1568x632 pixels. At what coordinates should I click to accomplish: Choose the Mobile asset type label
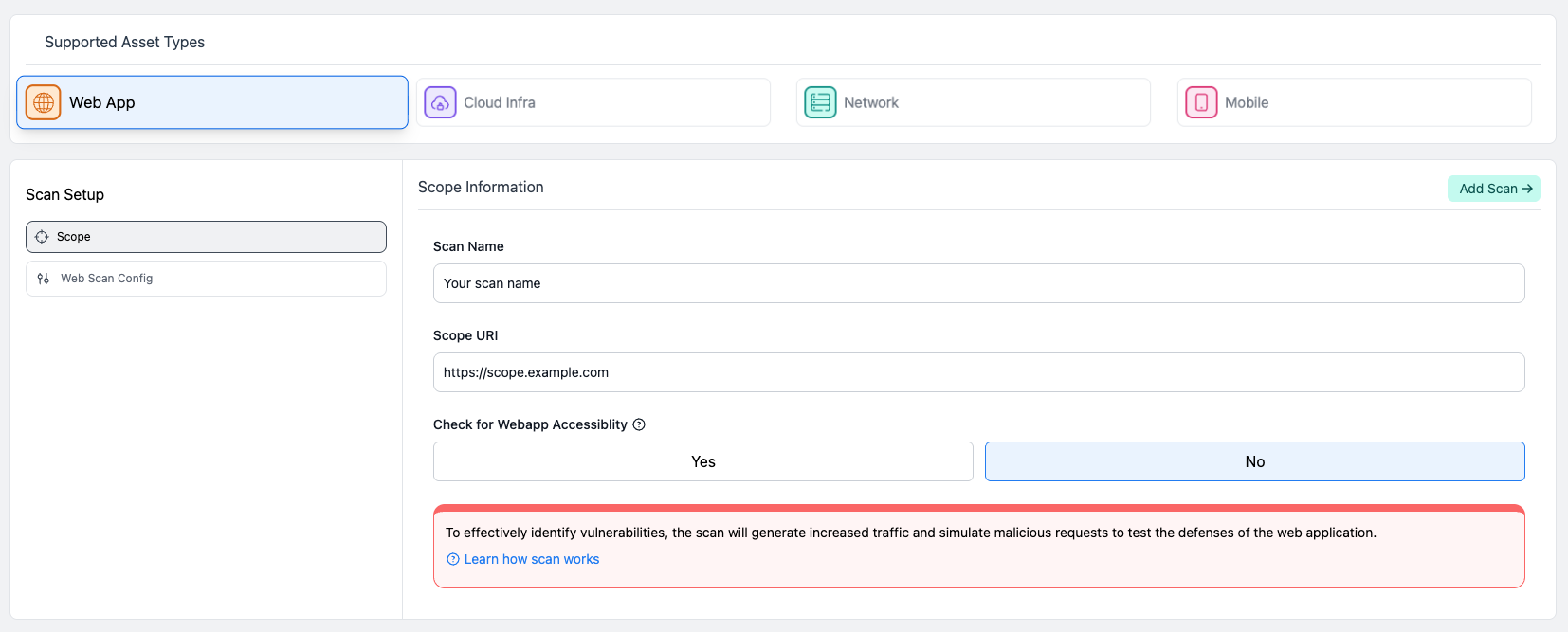(x=1246, y=102)
